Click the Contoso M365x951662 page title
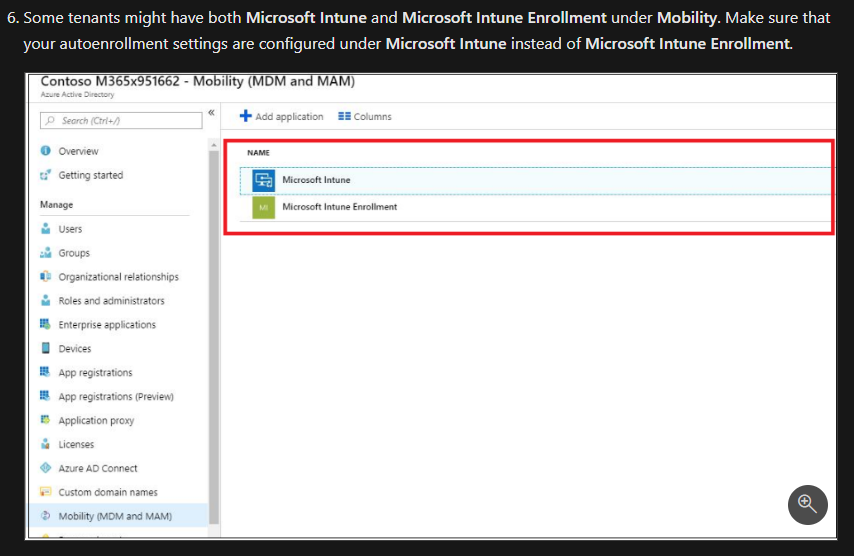The image size is (854, 556). 198,82
